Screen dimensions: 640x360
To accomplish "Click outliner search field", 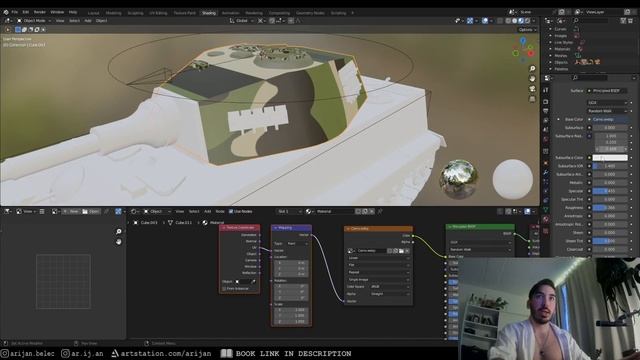I will tap(591, 20).
